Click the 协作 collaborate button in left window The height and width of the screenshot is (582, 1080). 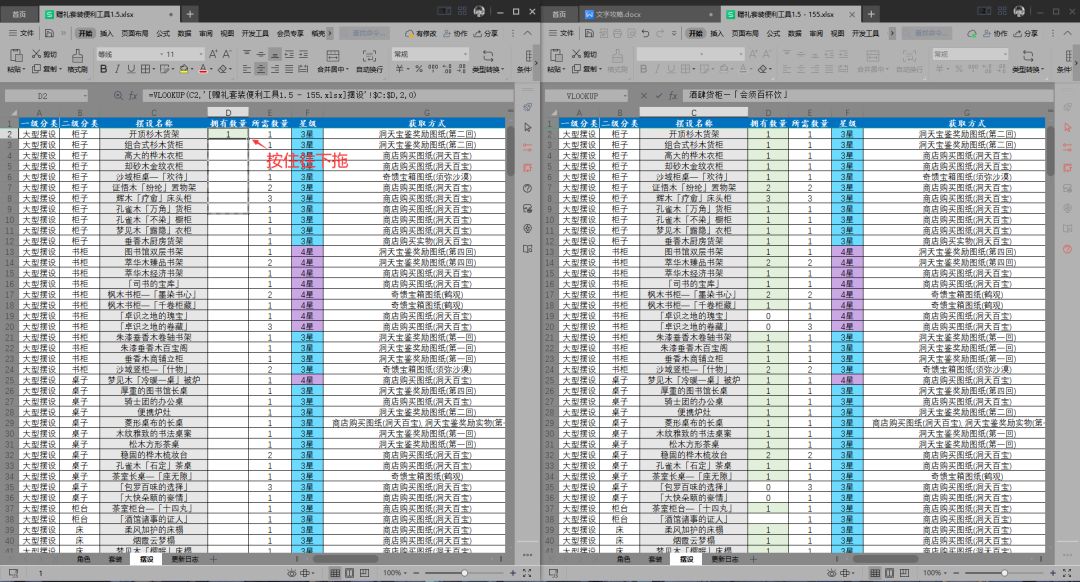pos(455,33)
